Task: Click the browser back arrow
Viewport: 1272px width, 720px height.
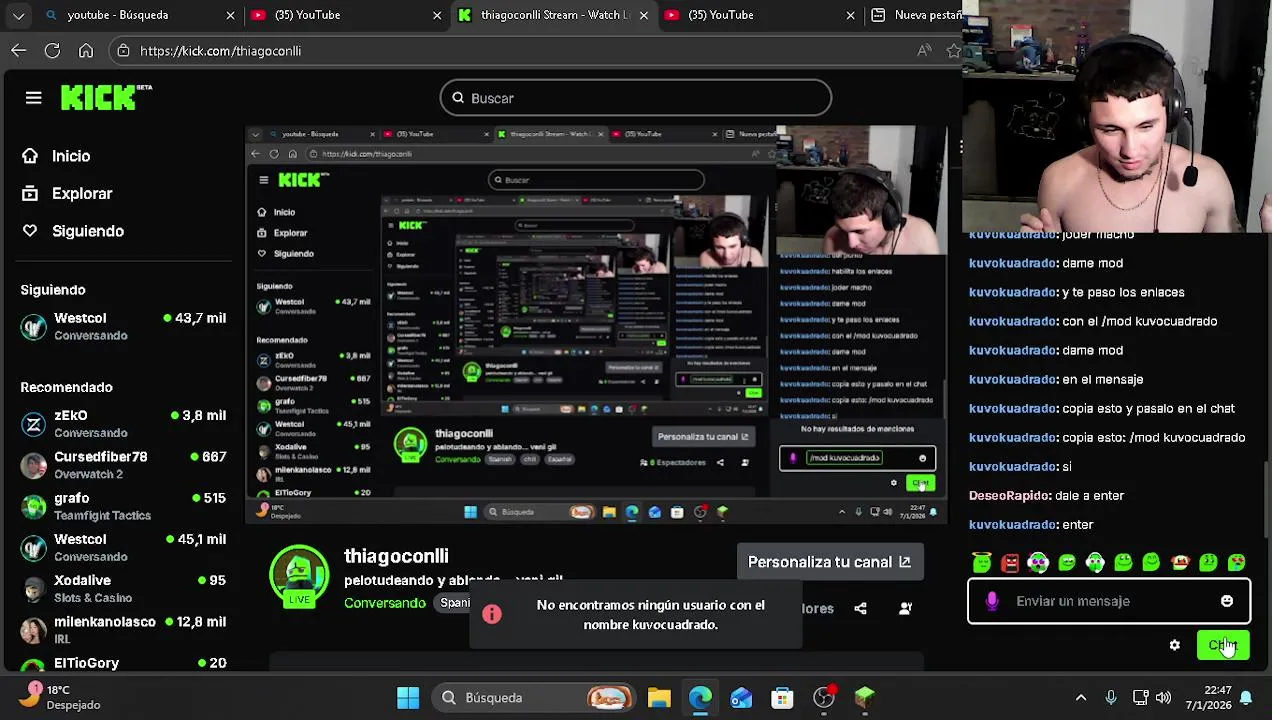Action: click(19, 50)
